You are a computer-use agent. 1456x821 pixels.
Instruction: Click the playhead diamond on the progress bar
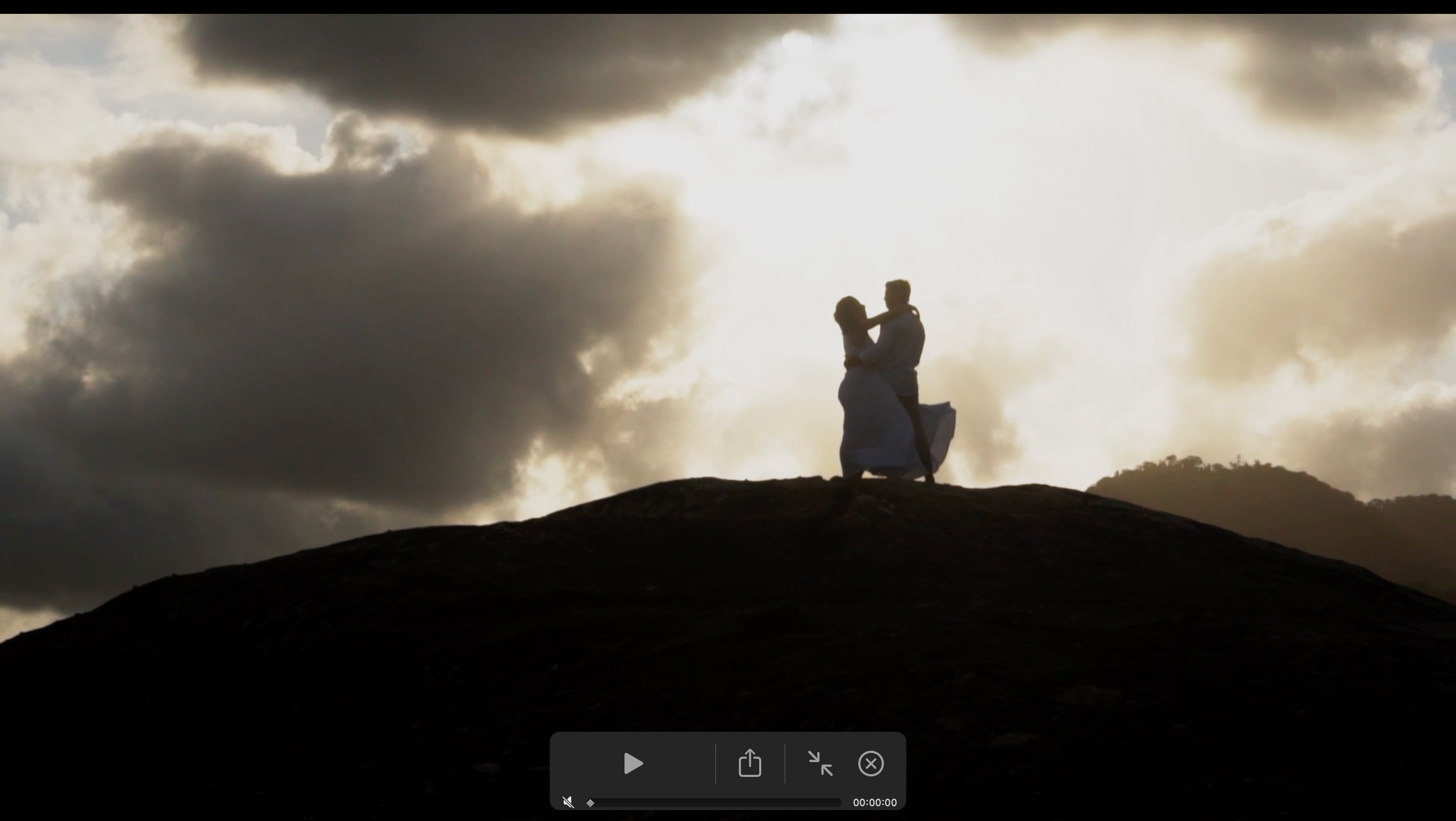point(590,802)
